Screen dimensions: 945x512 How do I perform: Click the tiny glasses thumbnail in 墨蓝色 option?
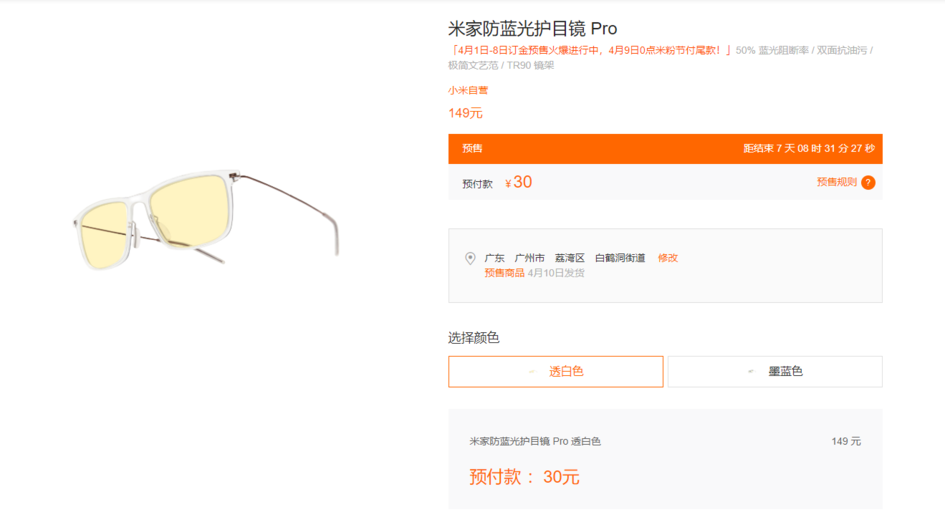(x=751, y=372)
